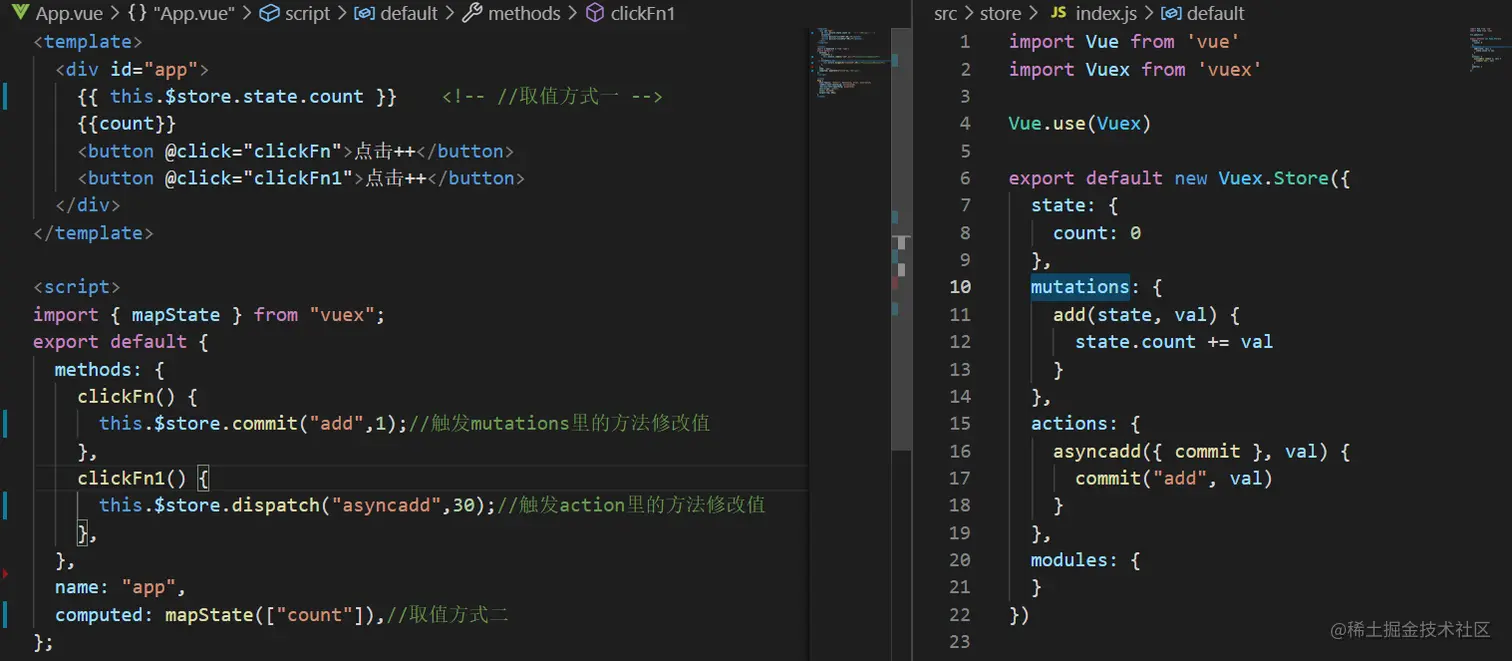
Task: Click line number 10 in index.js
Action: tap(959, 286)
